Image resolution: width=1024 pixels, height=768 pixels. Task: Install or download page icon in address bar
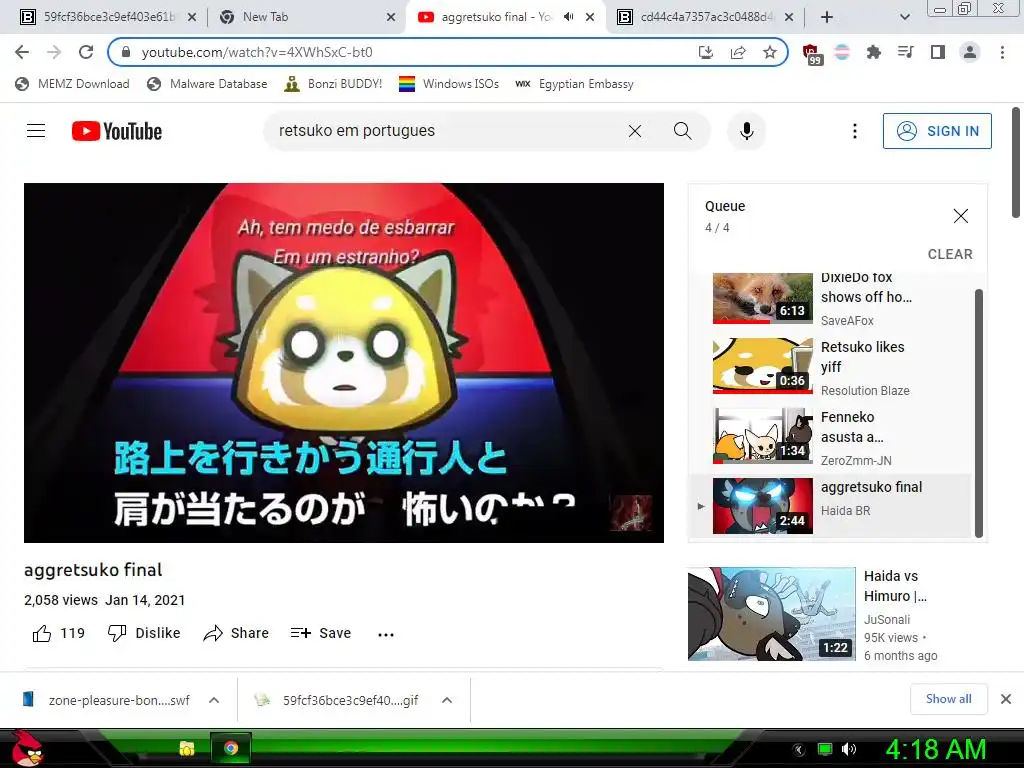706,52
